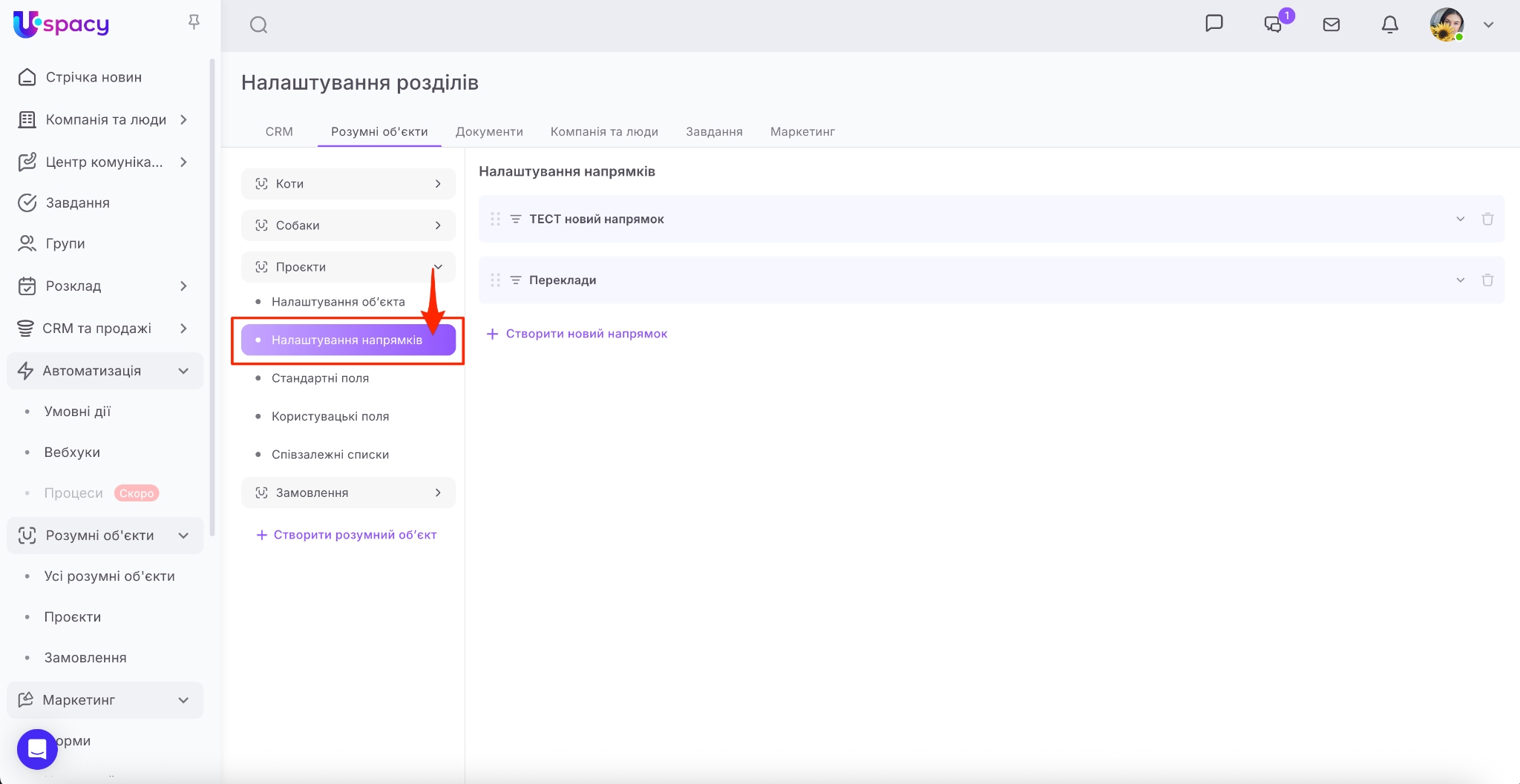The width and height of the screenshot is (1520, 784).
Task: Open the user profile dropdown arrow
Action: pyautogui.click(x=1488, y=25)
